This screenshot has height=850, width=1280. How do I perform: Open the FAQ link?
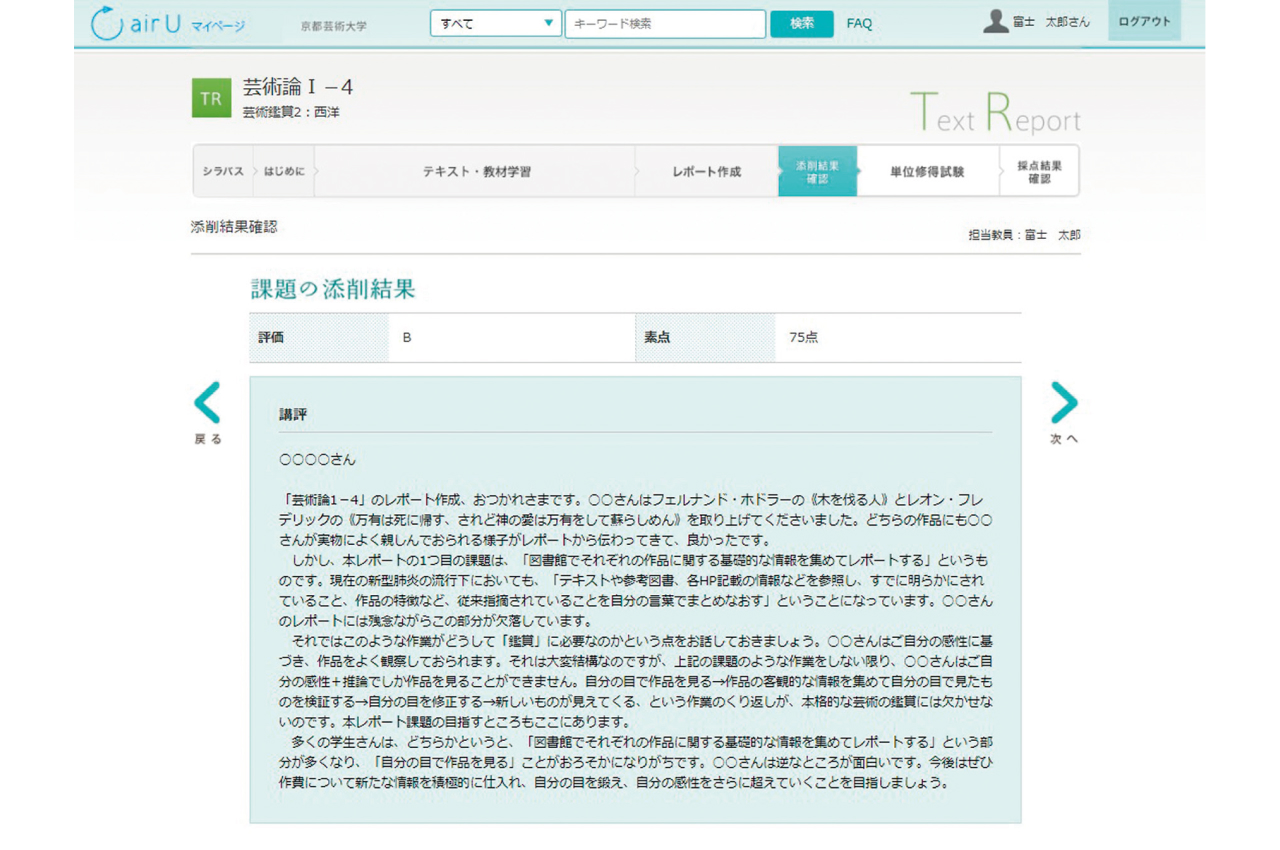coord(859,24)
